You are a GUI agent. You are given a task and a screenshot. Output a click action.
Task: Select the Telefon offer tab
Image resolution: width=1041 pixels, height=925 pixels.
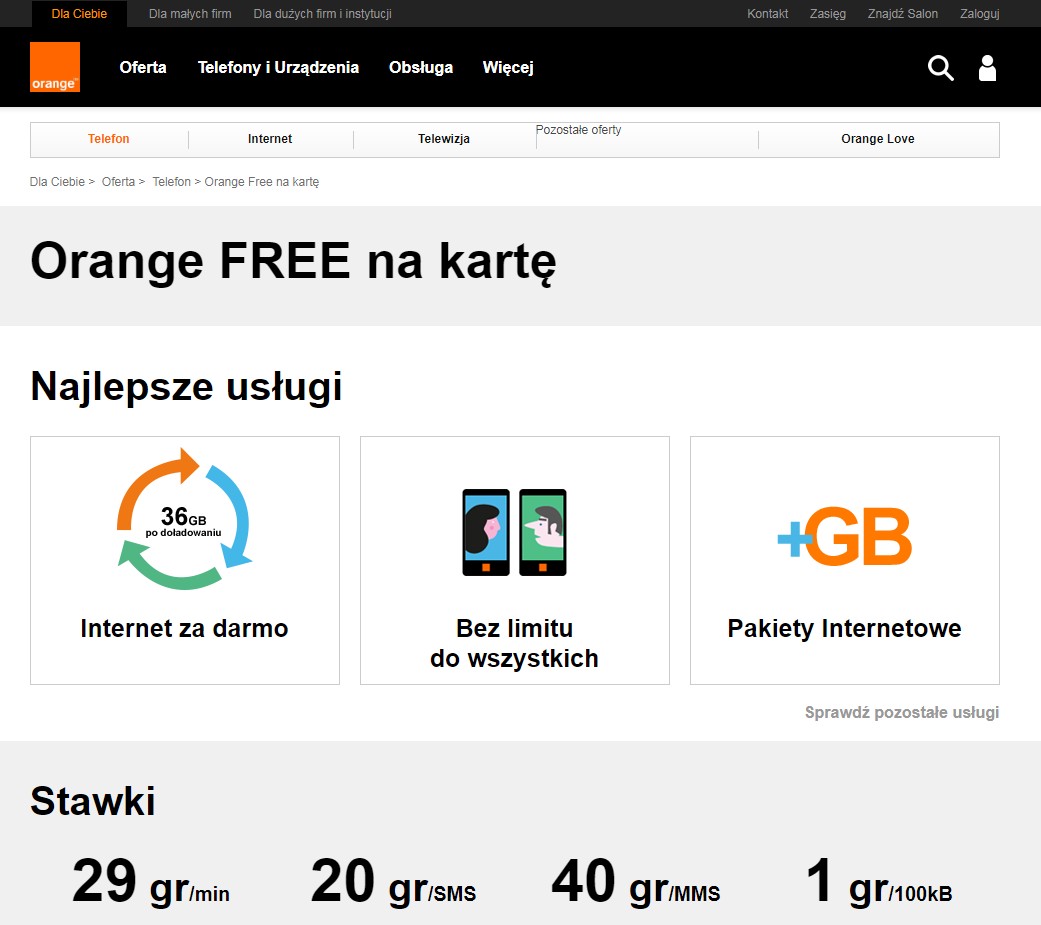[109, 139]
